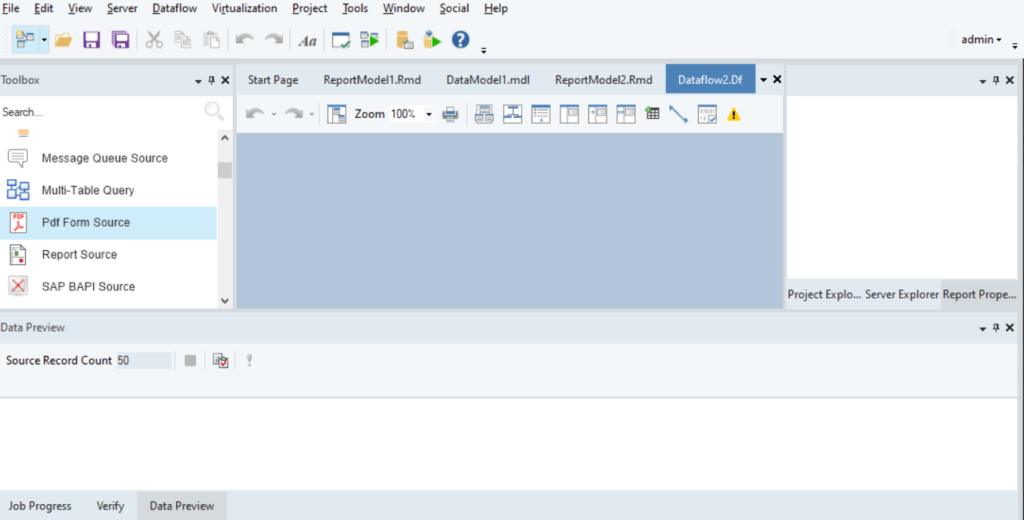The width and height of the screenshot is (1024, 520).
Task: Pin the Toolbox panel with pushpin
Action: [211, 80]
